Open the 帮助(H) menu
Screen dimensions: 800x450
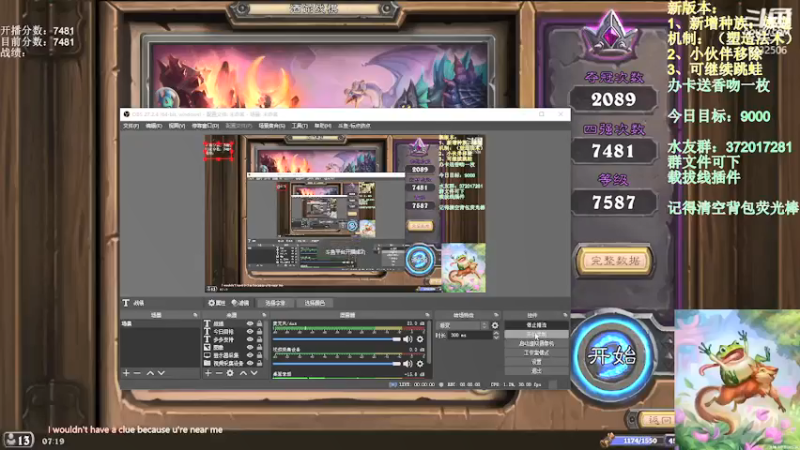click(322, 126)
